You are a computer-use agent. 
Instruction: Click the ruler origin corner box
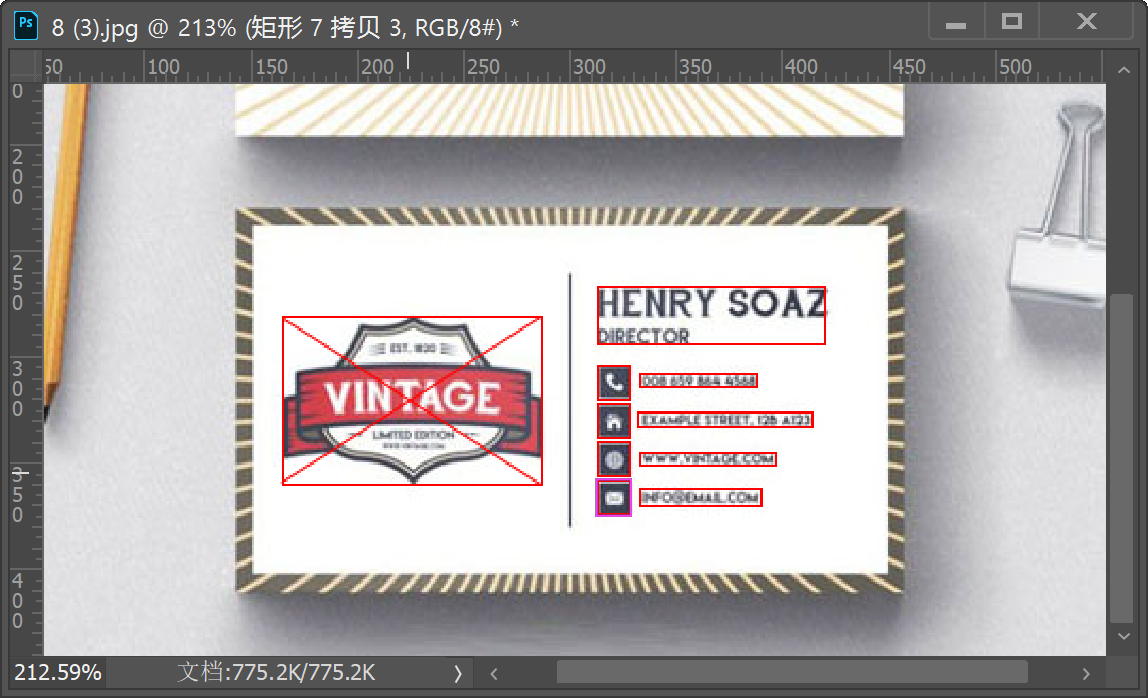[26, 66]
